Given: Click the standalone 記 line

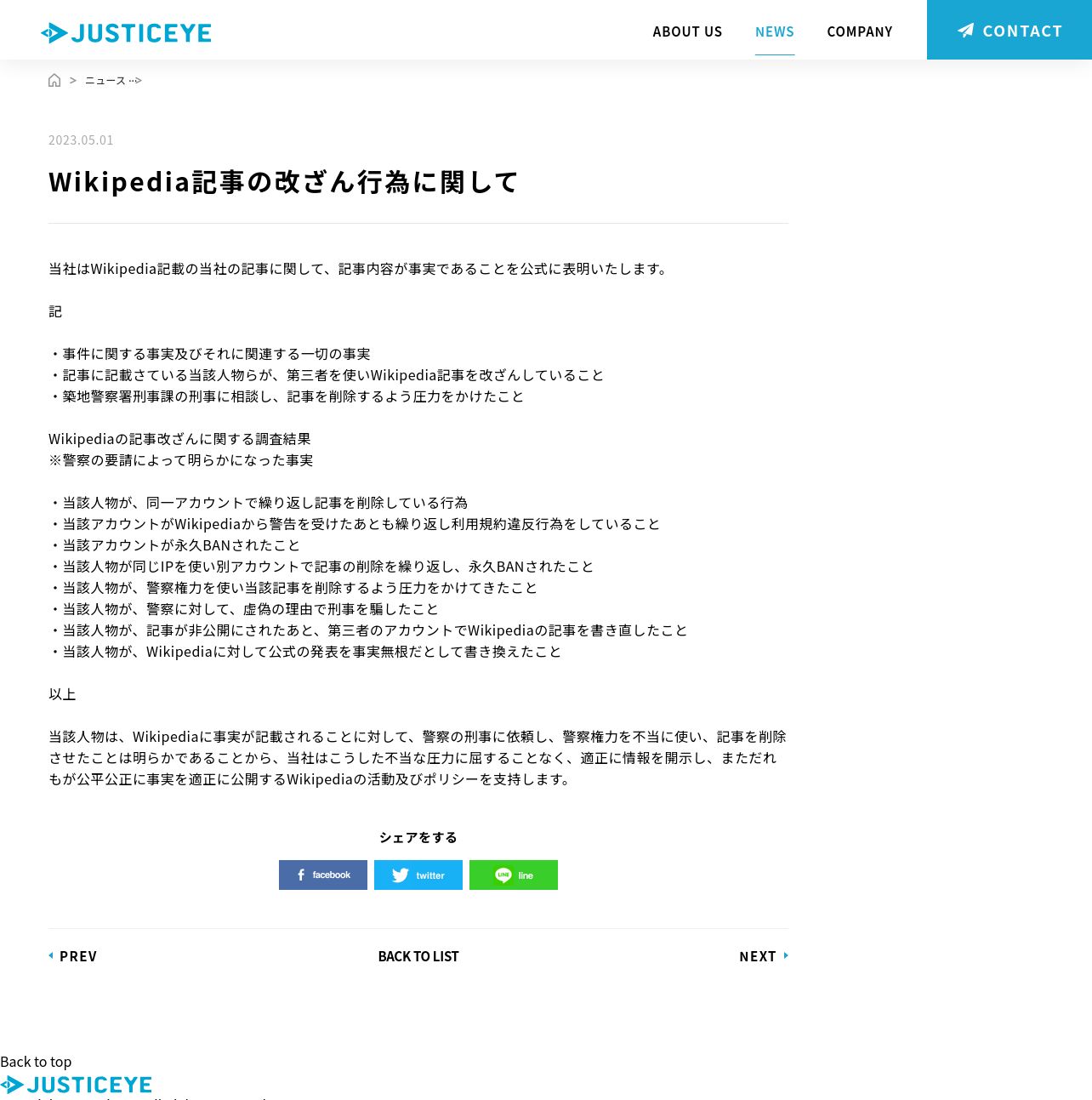Looking at the screenshot, I should point(55,311).
